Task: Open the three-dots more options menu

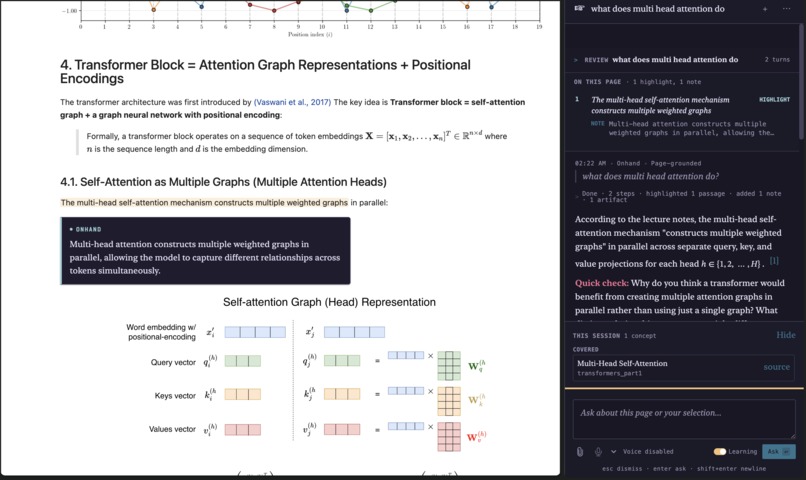Action: click(786, 9)
